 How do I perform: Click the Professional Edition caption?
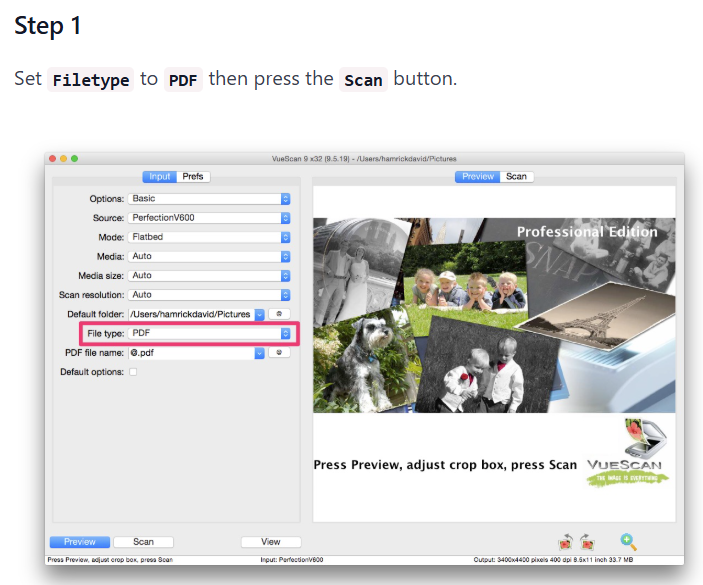click(x=587, y=232)
